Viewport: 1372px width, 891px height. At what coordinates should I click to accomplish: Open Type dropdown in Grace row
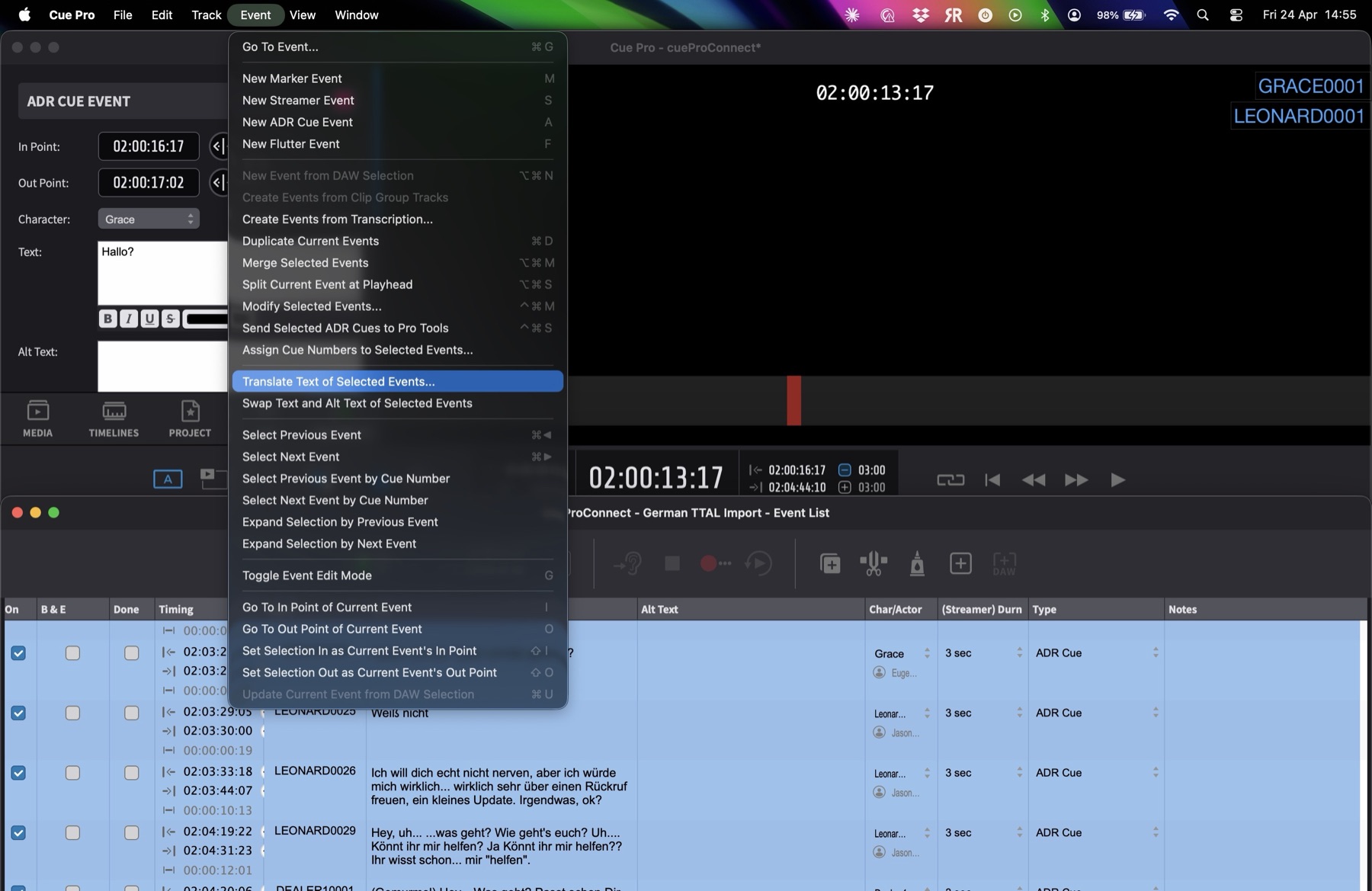click(1096, 653)
